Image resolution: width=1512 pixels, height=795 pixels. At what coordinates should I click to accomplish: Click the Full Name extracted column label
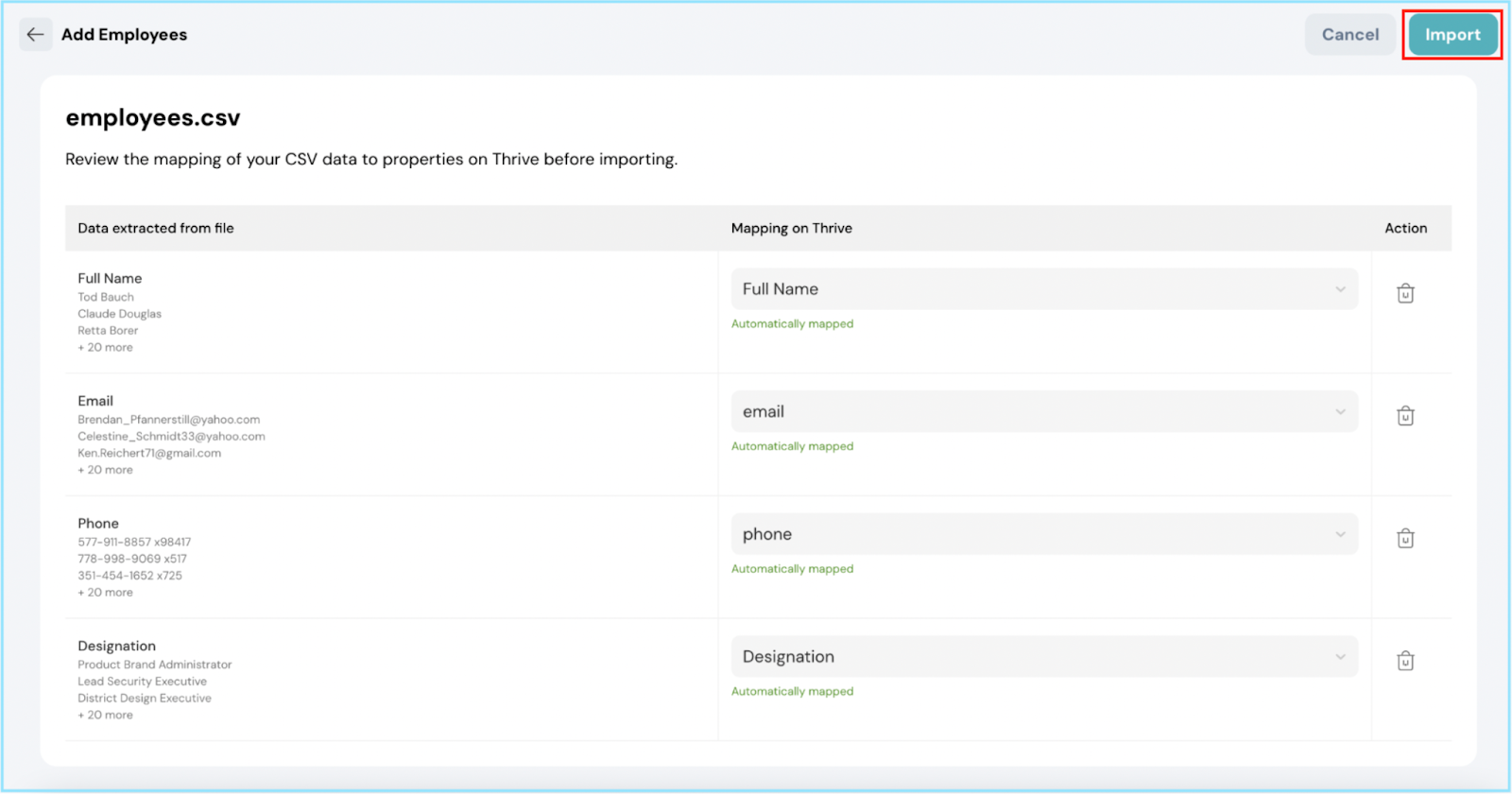(110, 279)
